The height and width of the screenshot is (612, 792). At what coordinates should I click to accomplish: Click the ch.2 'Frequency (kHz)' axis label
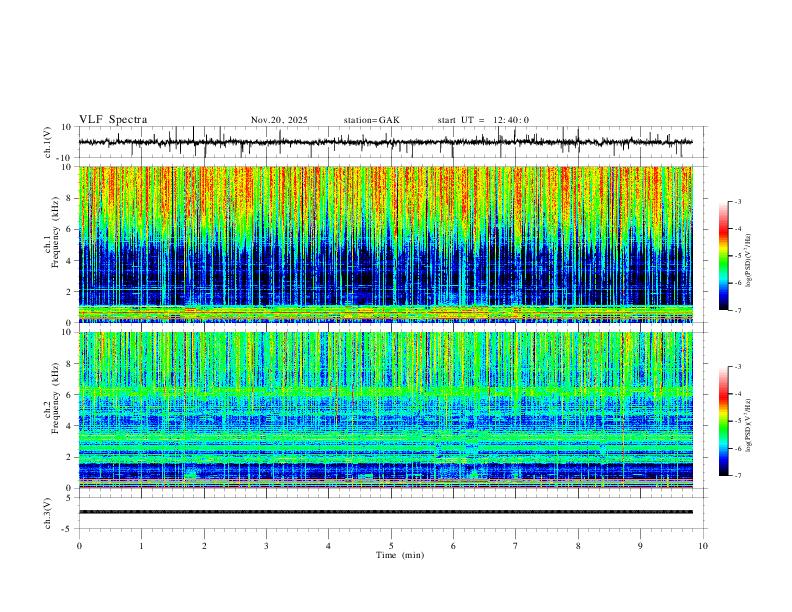tap(56, 398)
